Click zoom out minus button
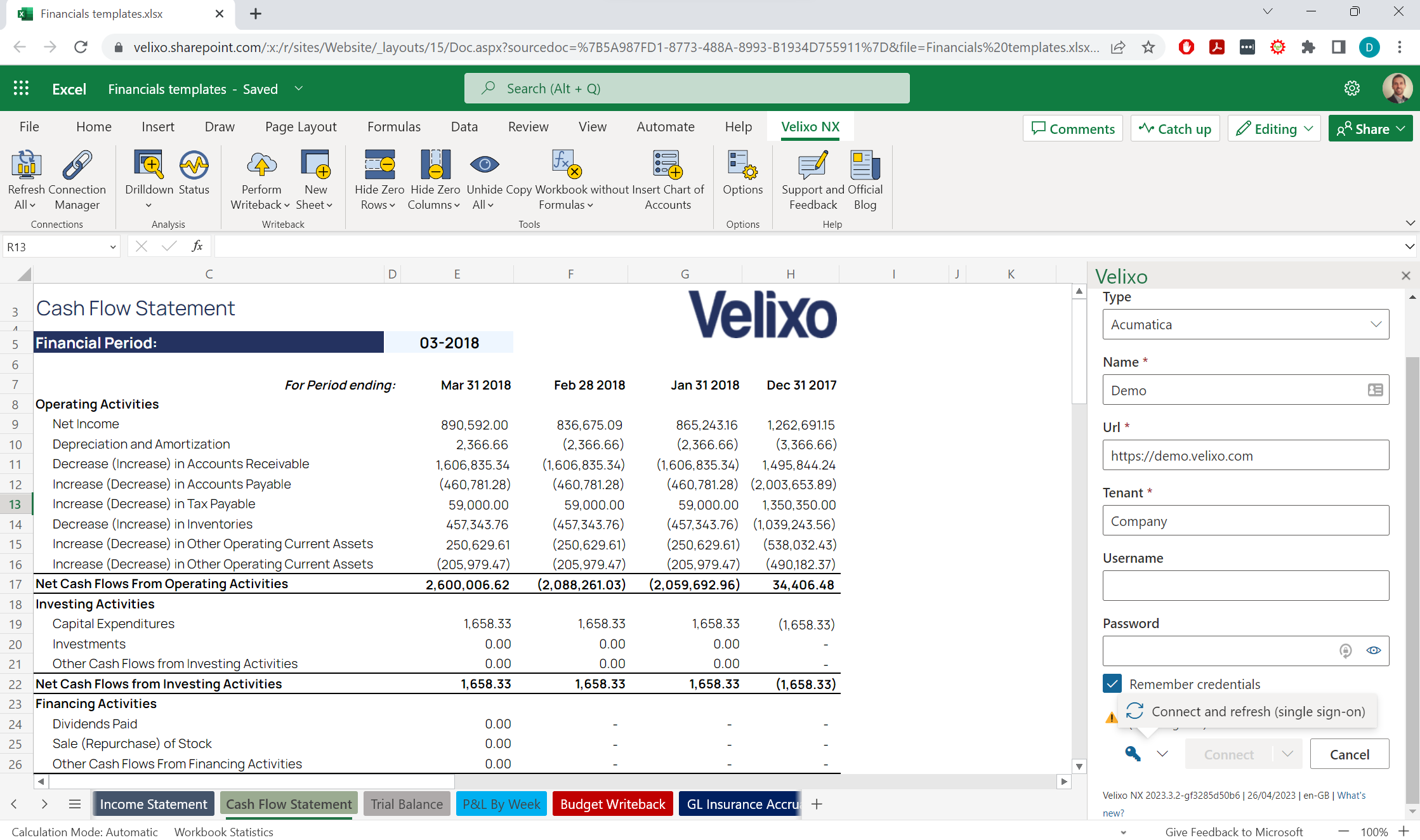The image size is (1420, 840). (x=1343, y=832)
